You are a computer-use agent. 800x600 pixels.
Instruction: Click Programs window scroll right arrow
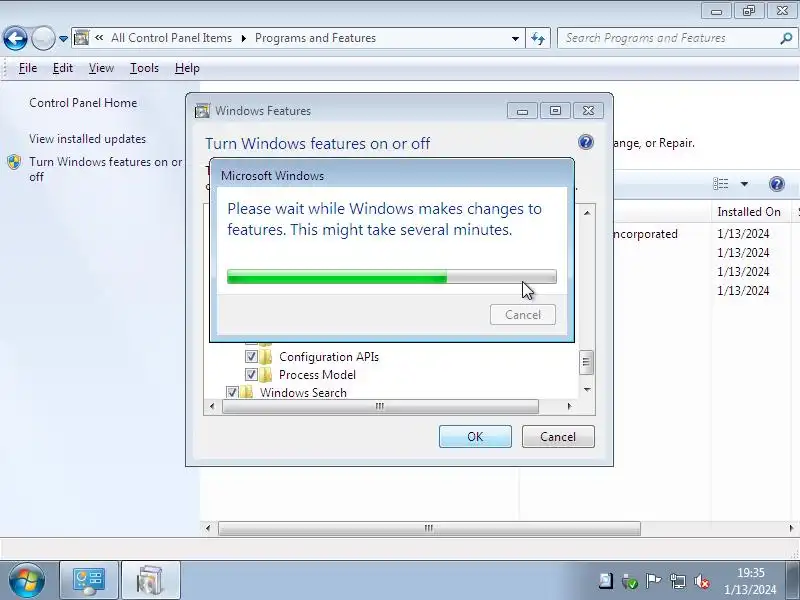point(791,528)
